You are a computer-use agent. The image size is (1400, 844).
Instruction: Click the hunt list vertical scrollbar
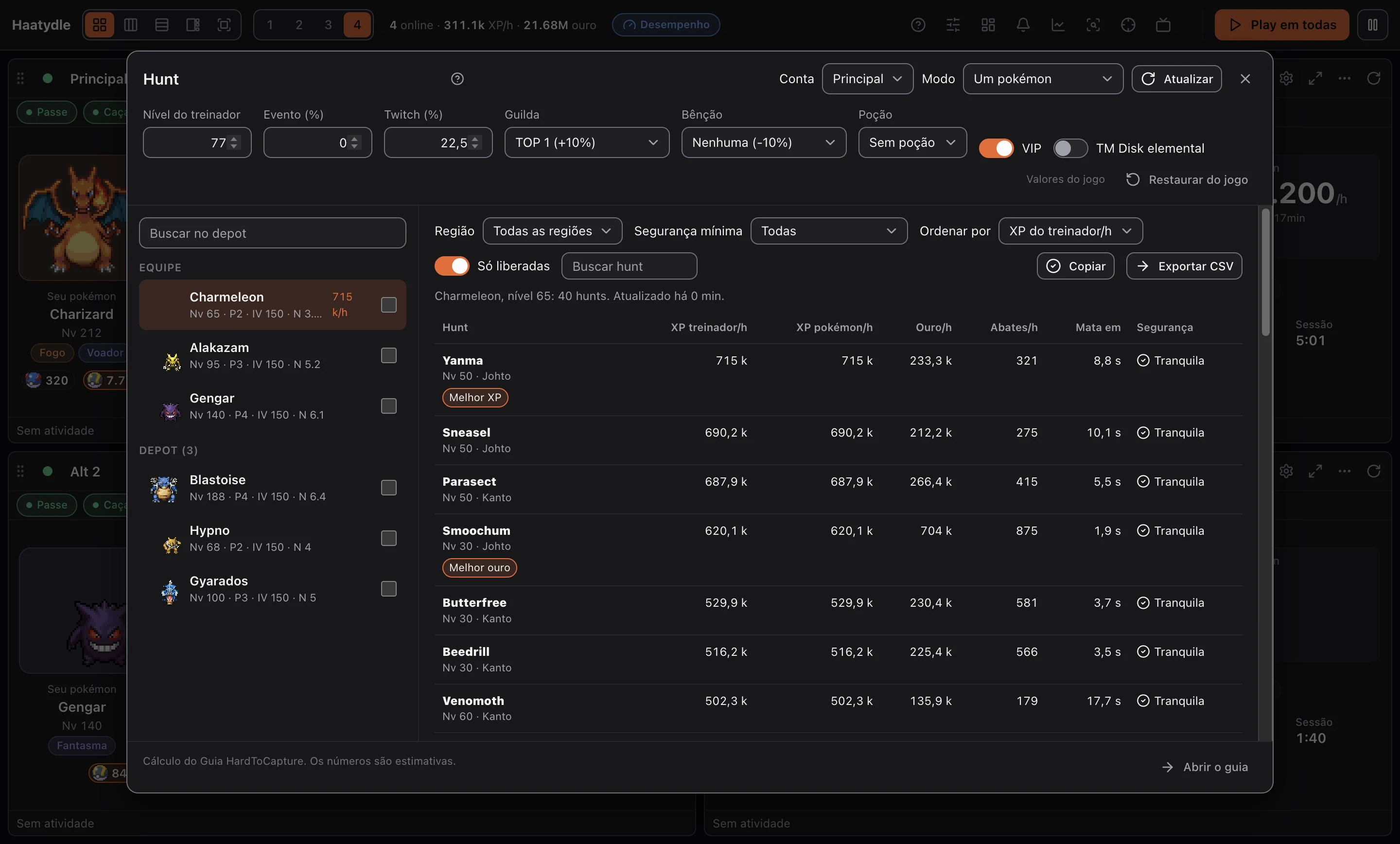(1265, 273)
